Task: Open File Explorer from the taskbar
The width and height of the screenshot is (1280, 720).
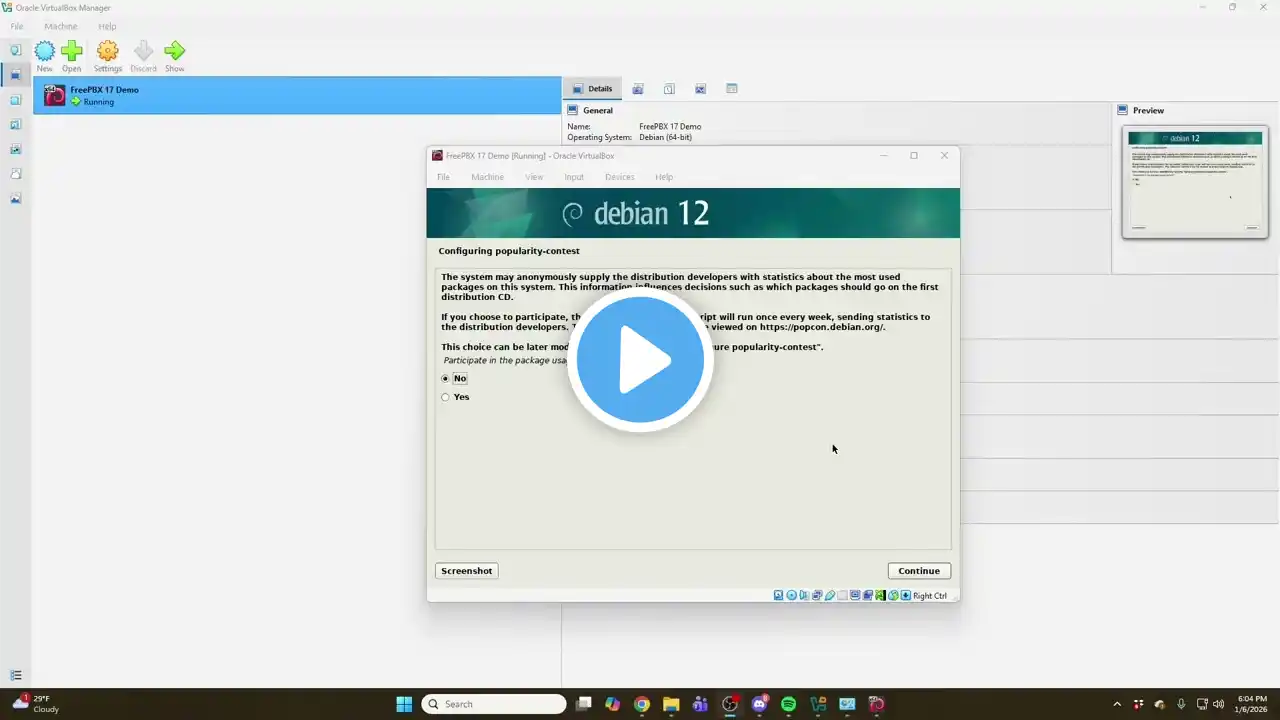Action: [671, 704]
